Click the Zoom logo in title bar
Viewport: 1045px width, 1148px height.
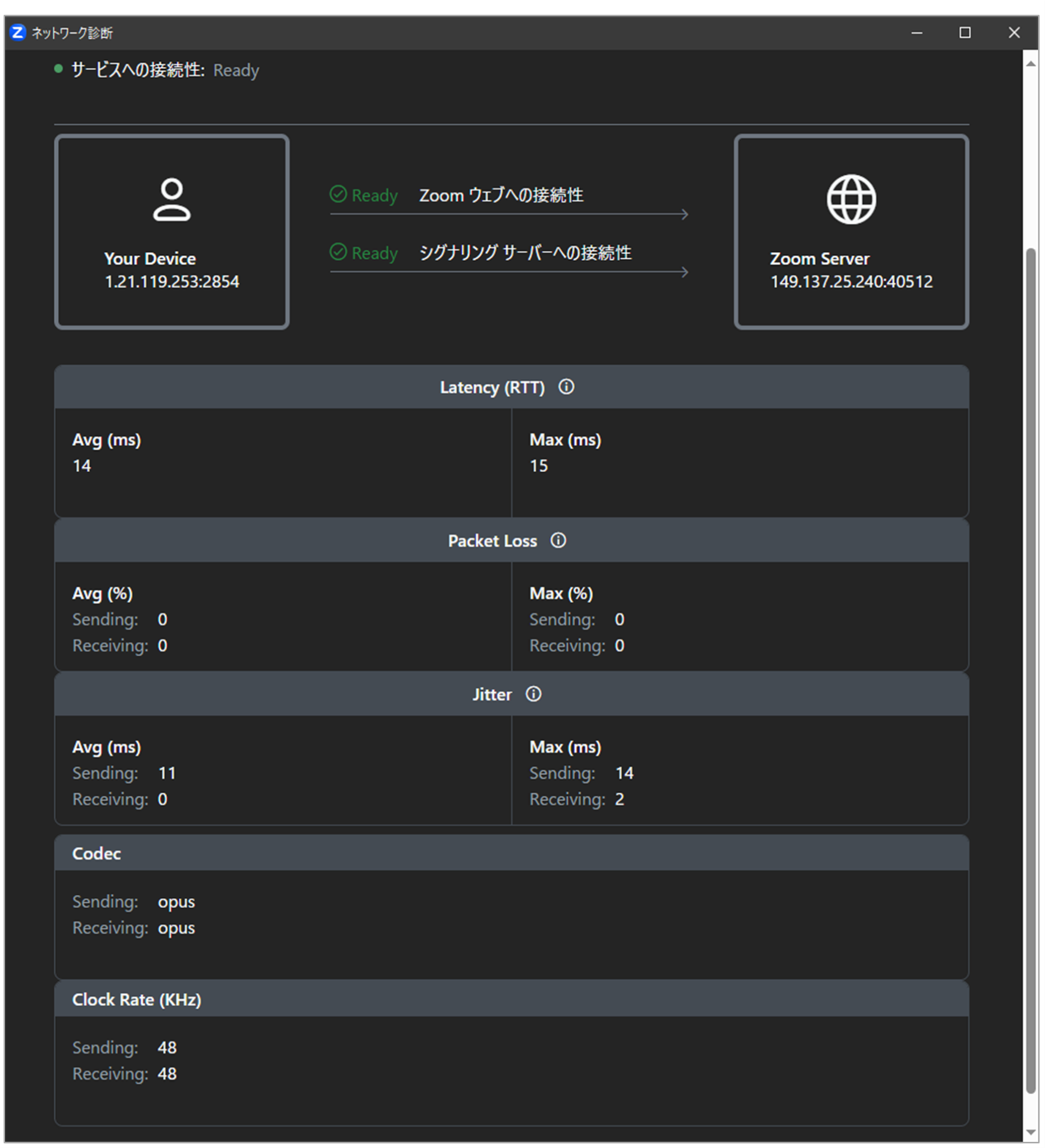click(17, 32)
